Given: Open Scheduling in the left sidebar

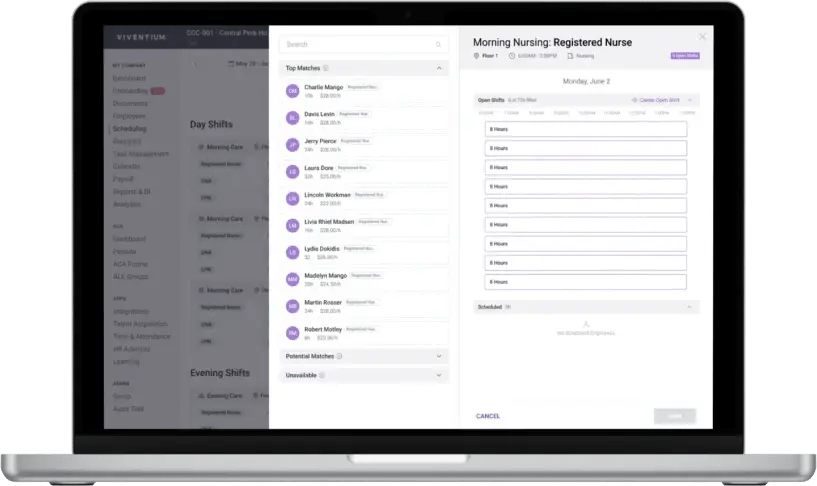Looking at the screenshot, I should click(129, 129).
